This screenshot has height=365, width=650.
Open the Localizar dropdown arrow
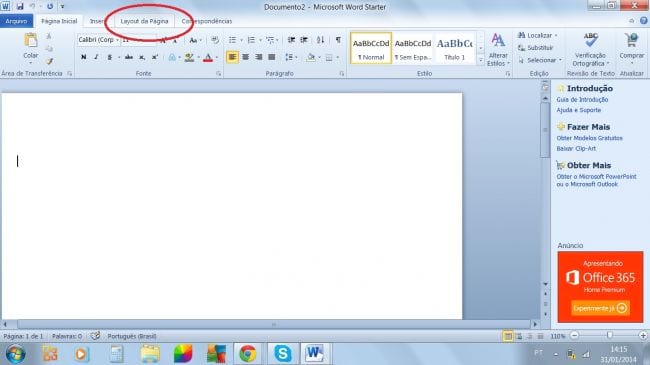click(x=556, y=36)
